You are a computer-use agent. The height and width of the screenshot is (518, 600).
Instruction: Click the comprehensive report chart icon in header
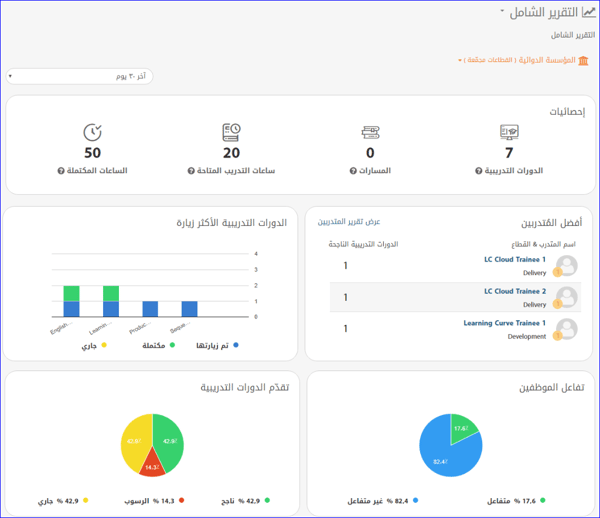point(589,12)
